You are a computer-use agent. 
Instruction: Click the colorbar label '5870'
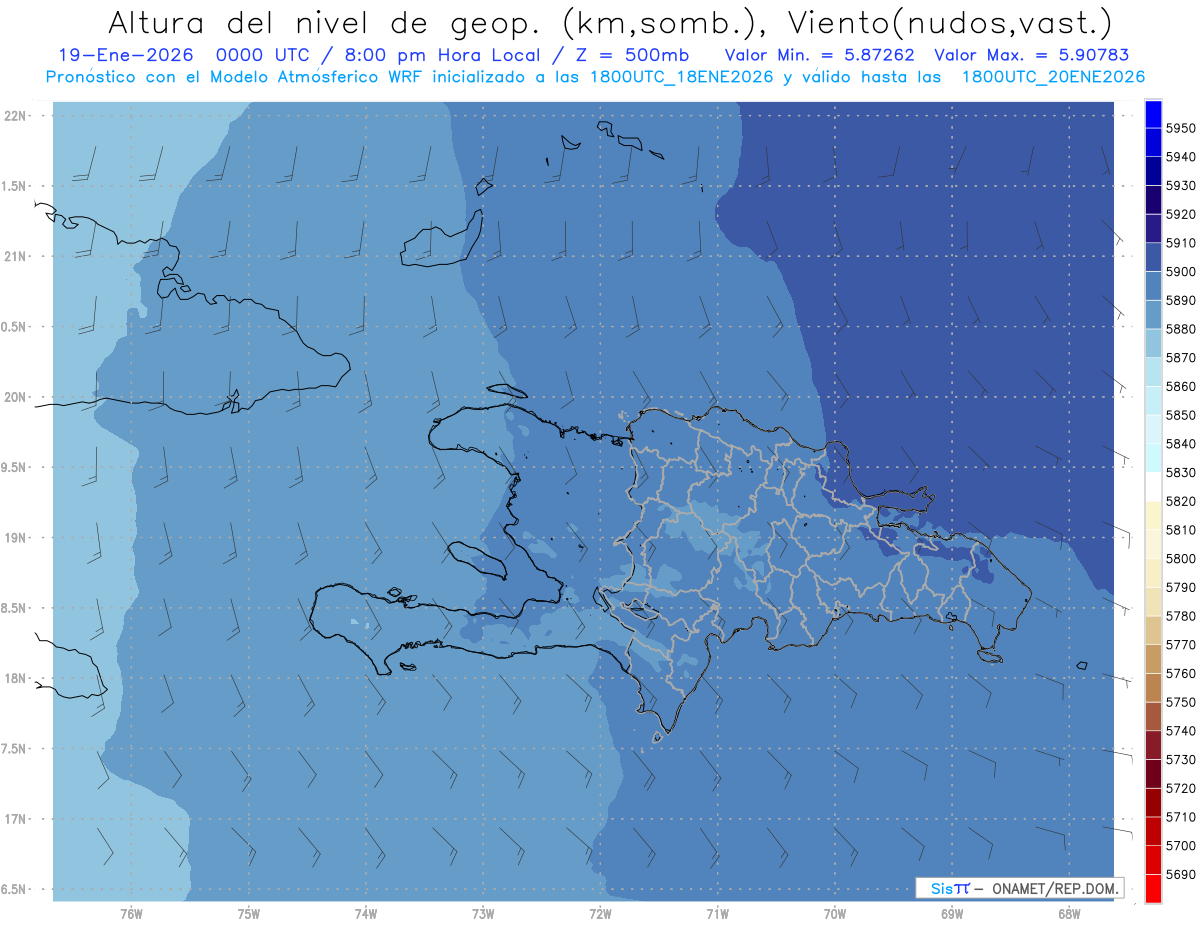point(1179,358)
